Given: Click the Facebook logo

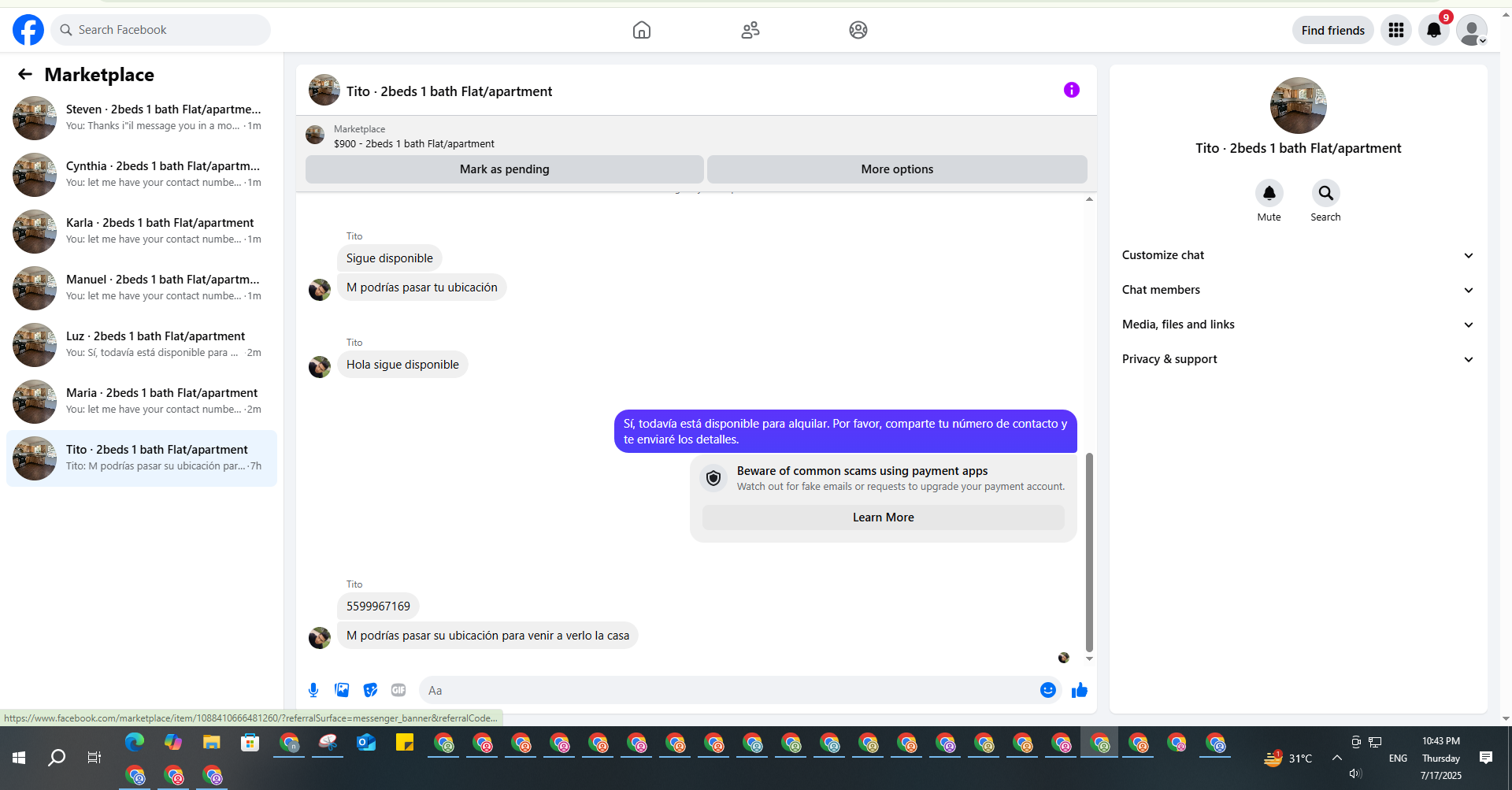Looking at the screenshot, I should [x=28, y=30].
